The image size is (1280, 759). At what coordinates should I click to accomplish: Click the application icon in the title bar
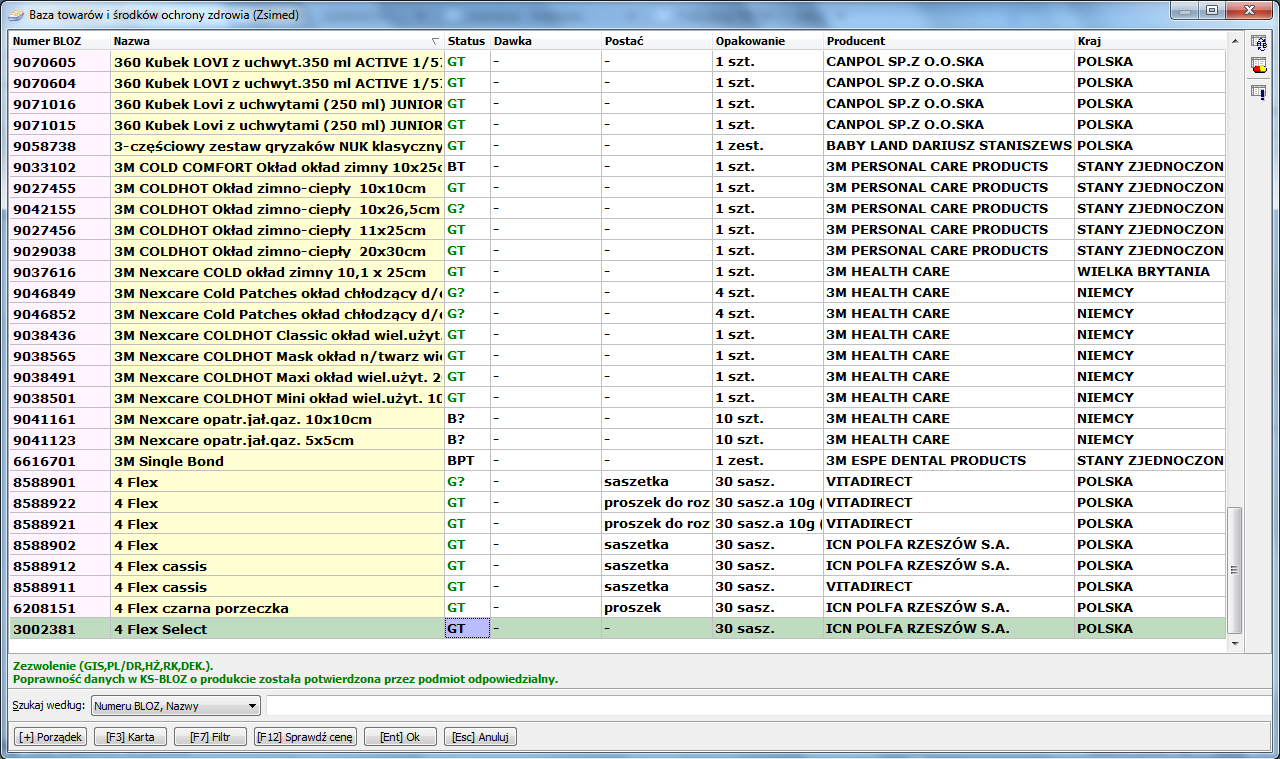coord(15,15)
